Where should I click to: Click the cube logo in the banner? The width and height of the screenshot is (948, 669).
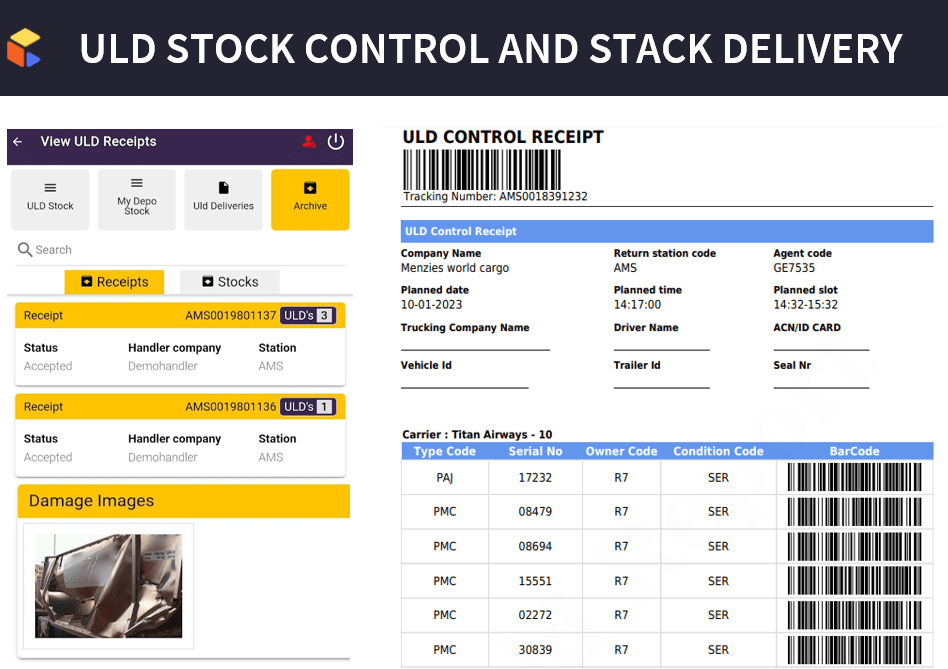click(x=24, y=48)
